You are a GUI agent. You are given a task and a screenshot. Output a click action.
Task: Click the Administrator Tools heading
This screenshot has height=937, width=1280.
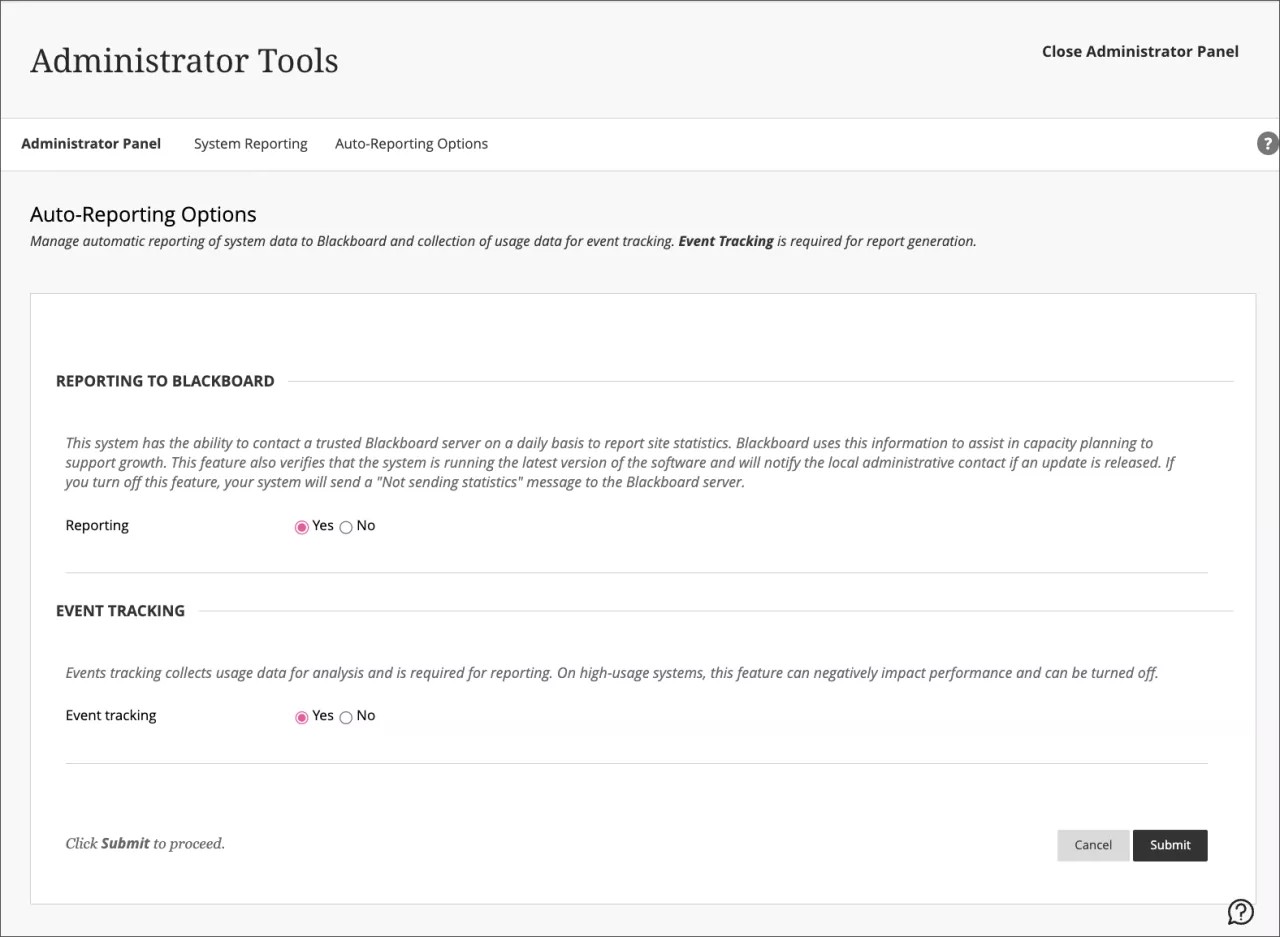[184, 60]
